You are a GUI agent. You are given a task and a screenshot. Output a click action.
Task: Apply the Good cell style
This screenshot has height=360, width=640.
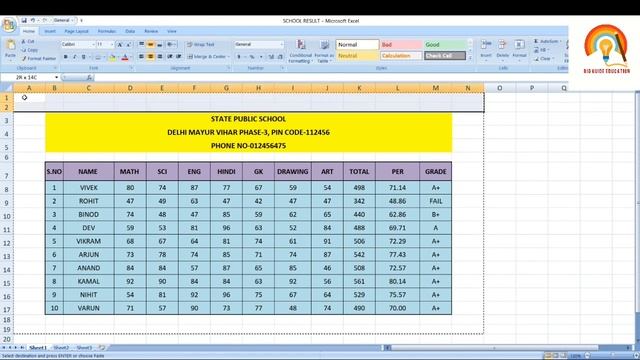pos(445,44)
